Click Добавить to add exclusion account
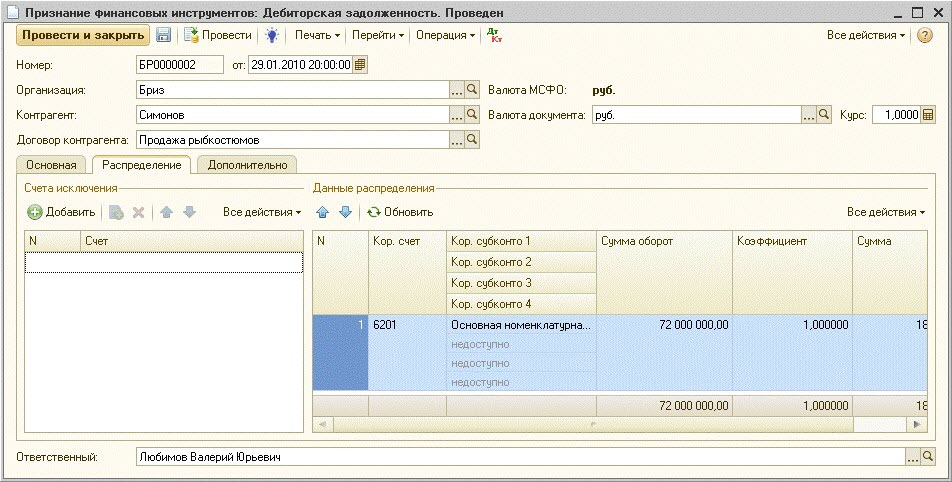Screen dimensions: 952x482 tap(61, 212)
